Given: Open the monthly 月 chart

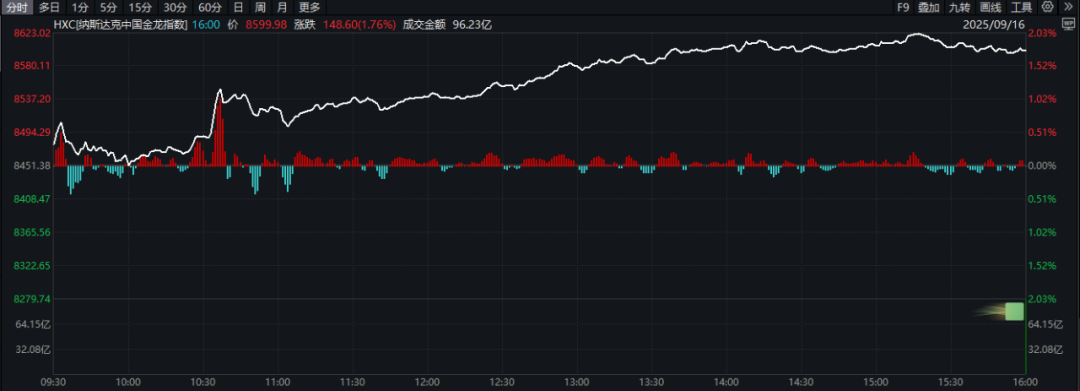Looking at the screenshot, I should (x=282, y=8).
